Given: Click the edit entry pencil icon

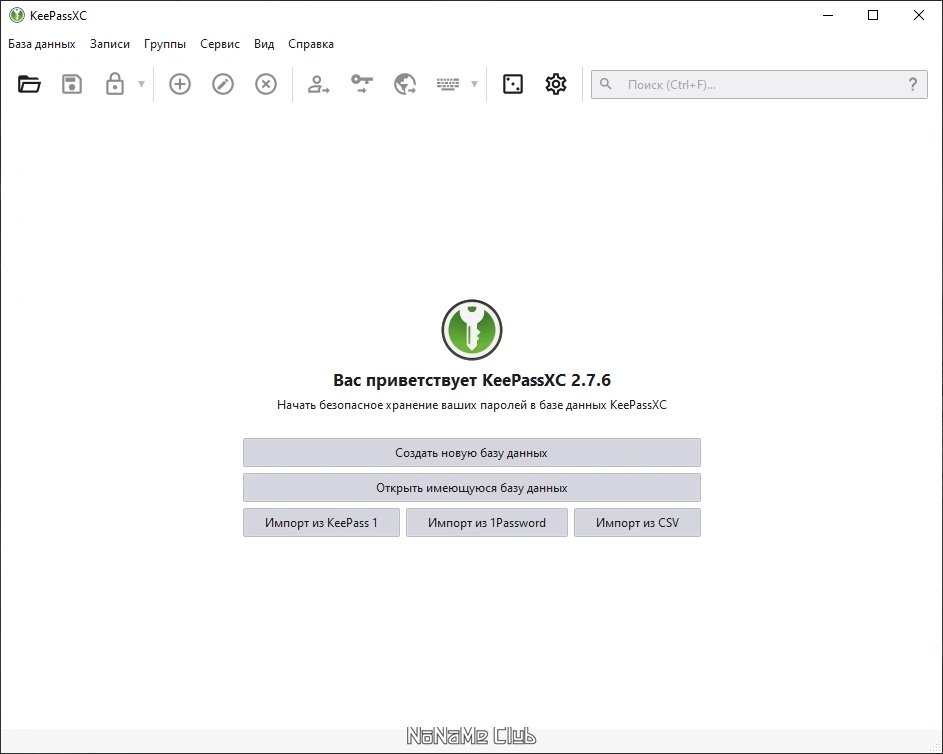Looking at the screenshot, I should click(x=223, y=84).
